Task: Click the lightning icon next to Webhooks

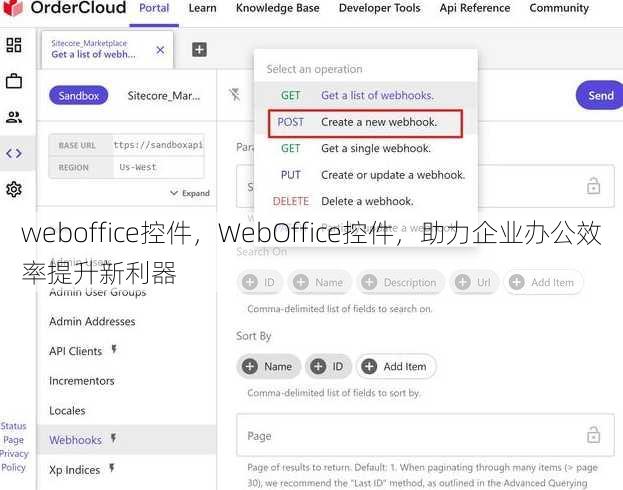Action: [114, 438]
